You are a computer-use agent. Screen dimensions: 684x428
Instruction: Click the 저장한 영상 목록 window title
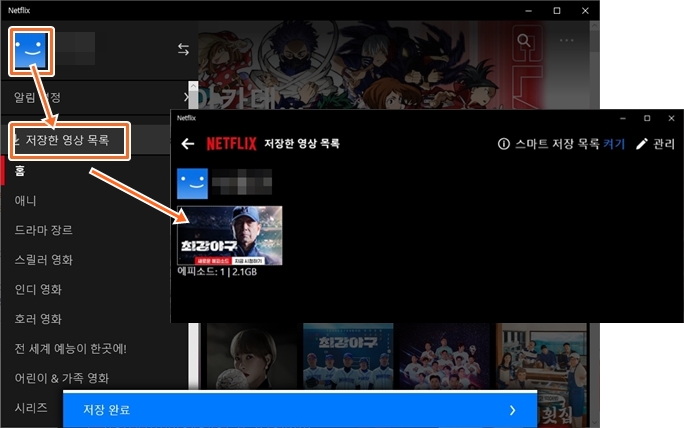tap(302, 144)
